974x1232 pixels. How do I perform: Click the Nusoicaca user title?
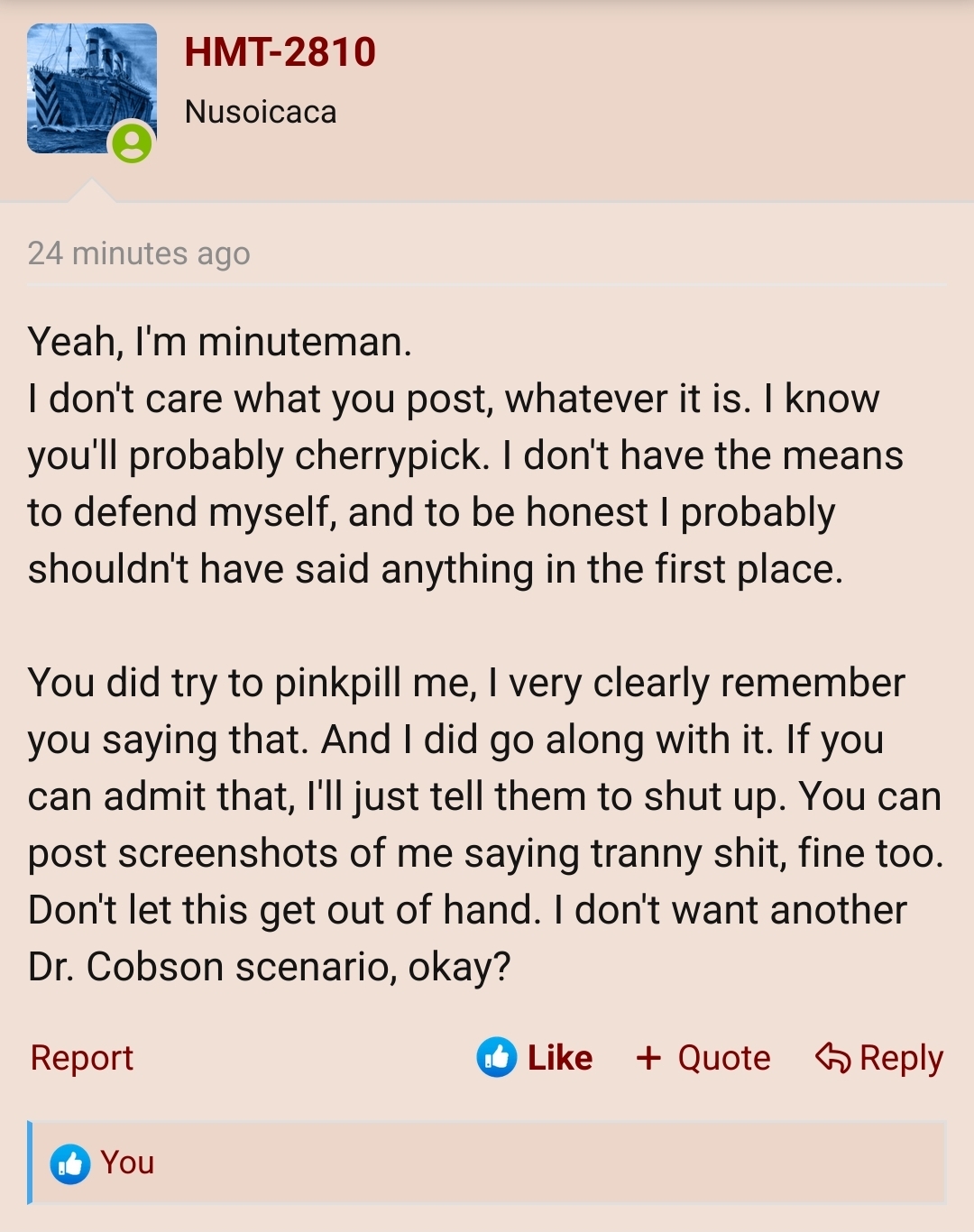tap(261, 113)
